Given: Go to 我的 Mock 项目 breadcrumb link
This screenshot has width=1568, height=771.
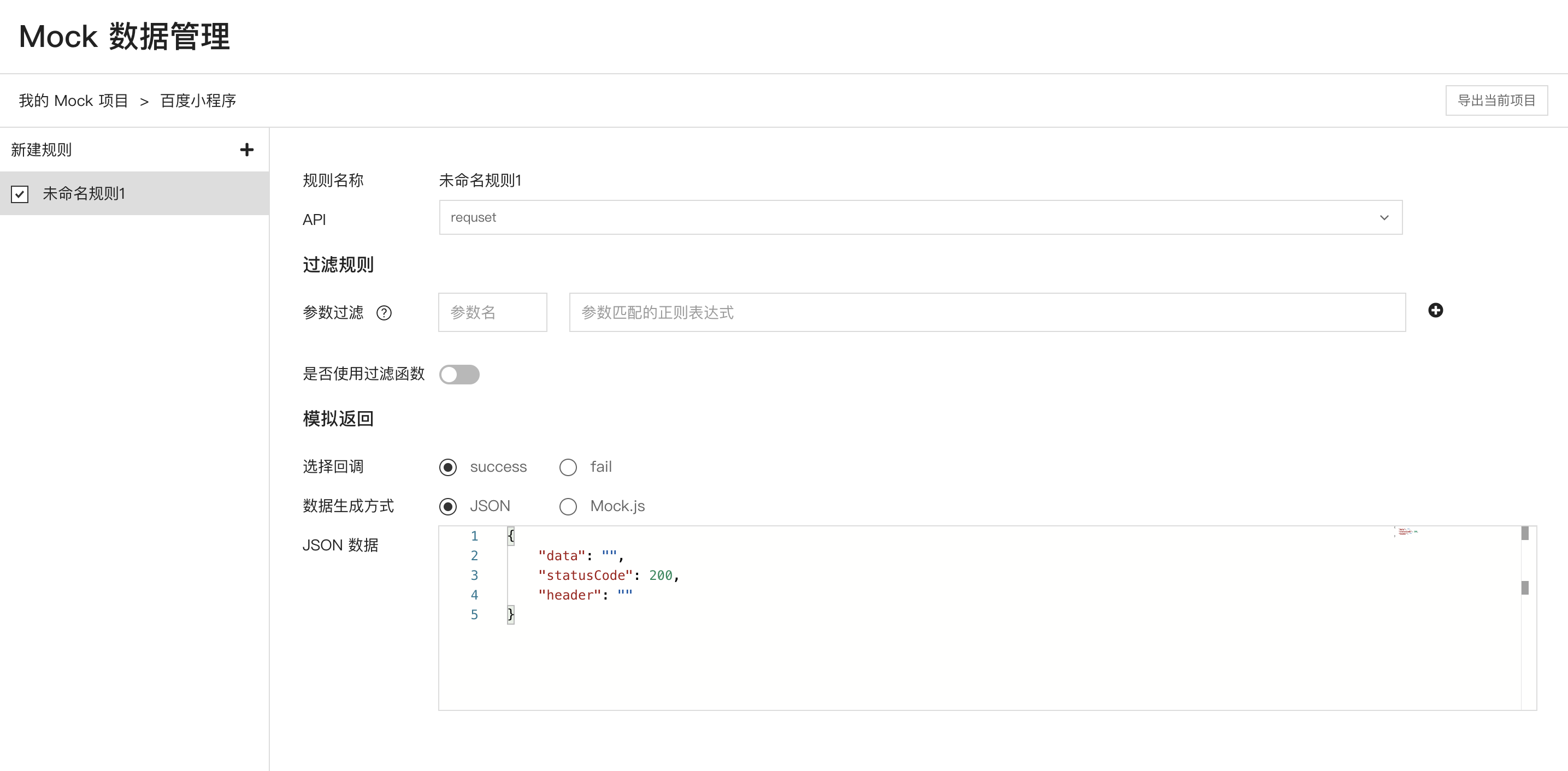Looking at the screenshot, I should pyautogui.click(x=73, y=100).
